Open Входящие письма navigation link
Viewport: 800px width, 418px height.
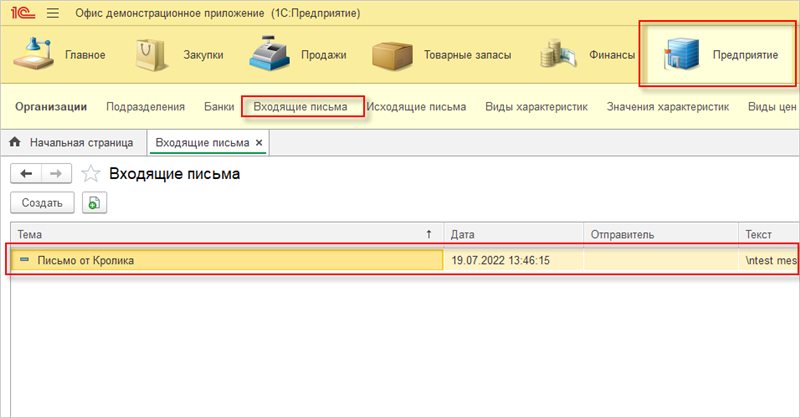pos(300,106)
